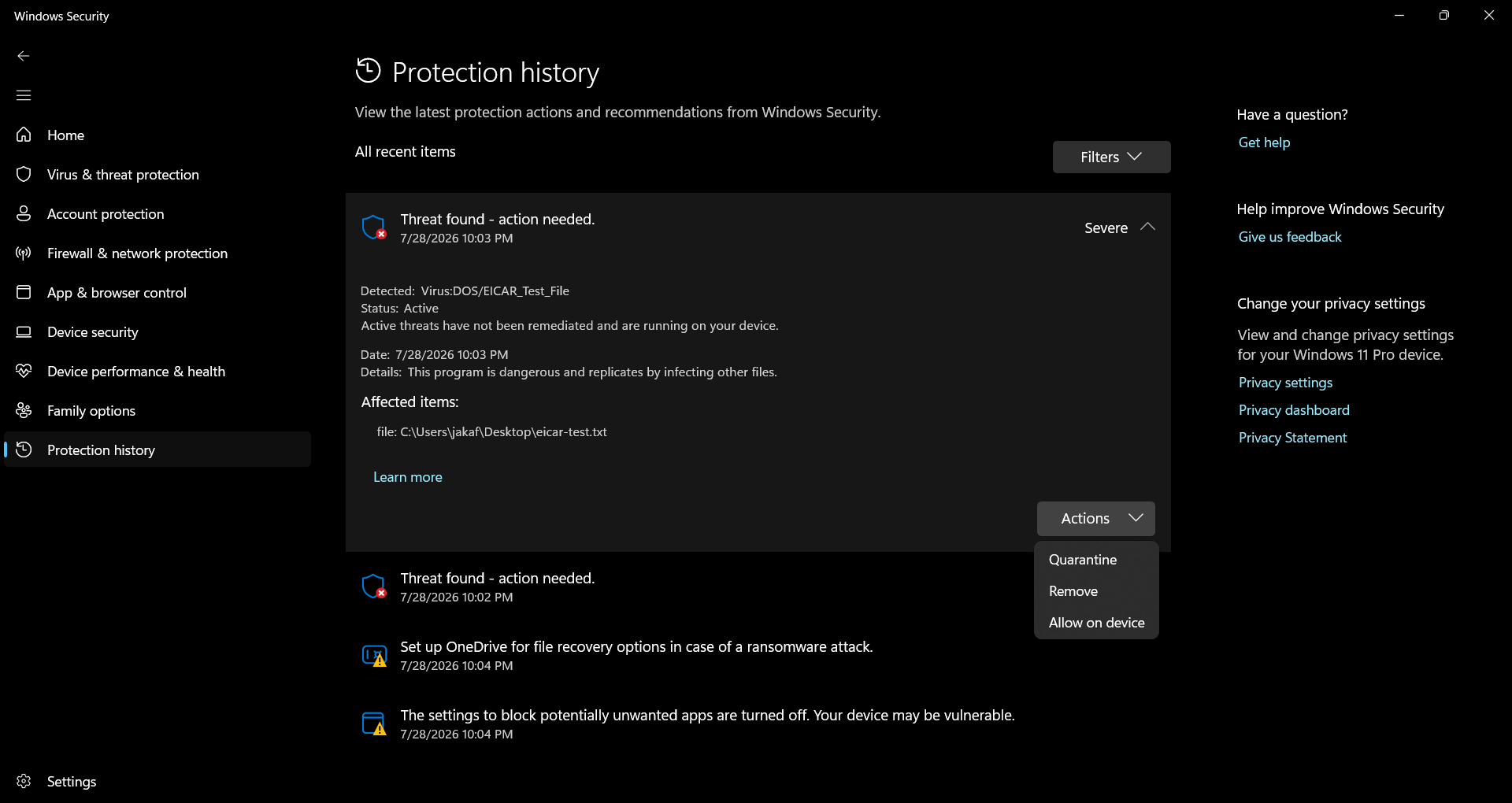Click the Learn more link
The height and width of the screenshot is (803, 1512).
(x=407, y=477)
